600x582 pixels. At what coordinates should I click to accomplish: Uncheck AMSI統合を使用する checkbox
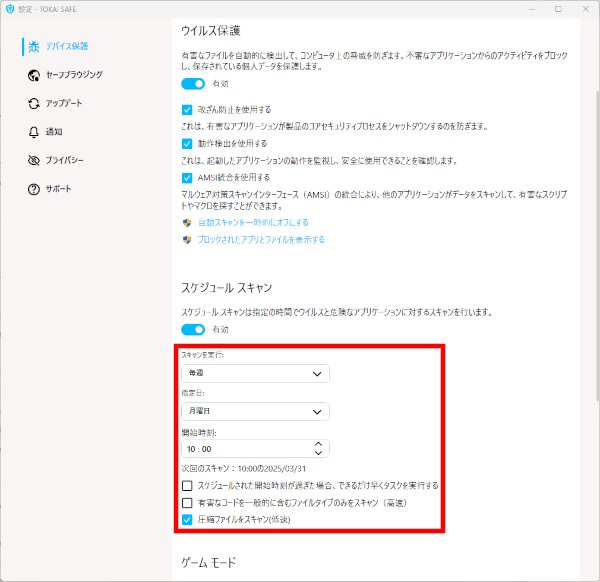click(187, 178)
